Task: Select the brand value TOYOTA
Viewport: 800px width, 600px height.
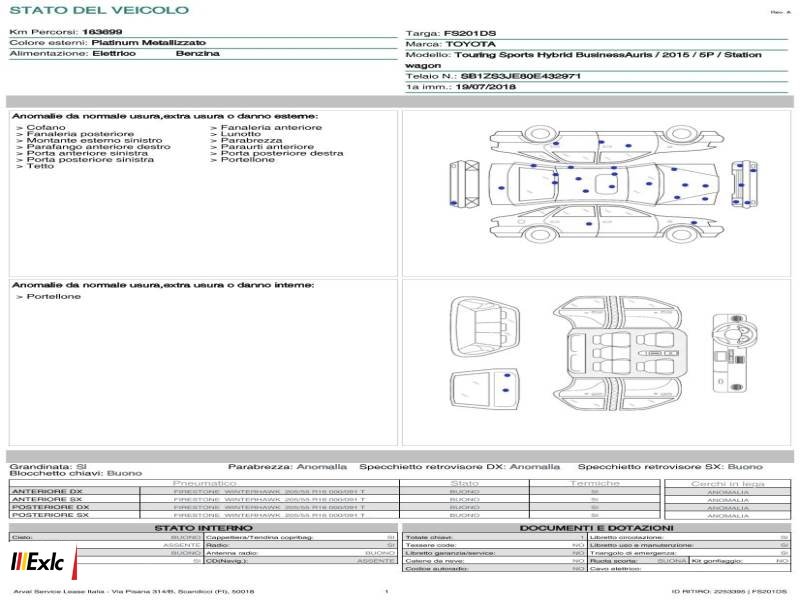Action: tap(470, 44)
